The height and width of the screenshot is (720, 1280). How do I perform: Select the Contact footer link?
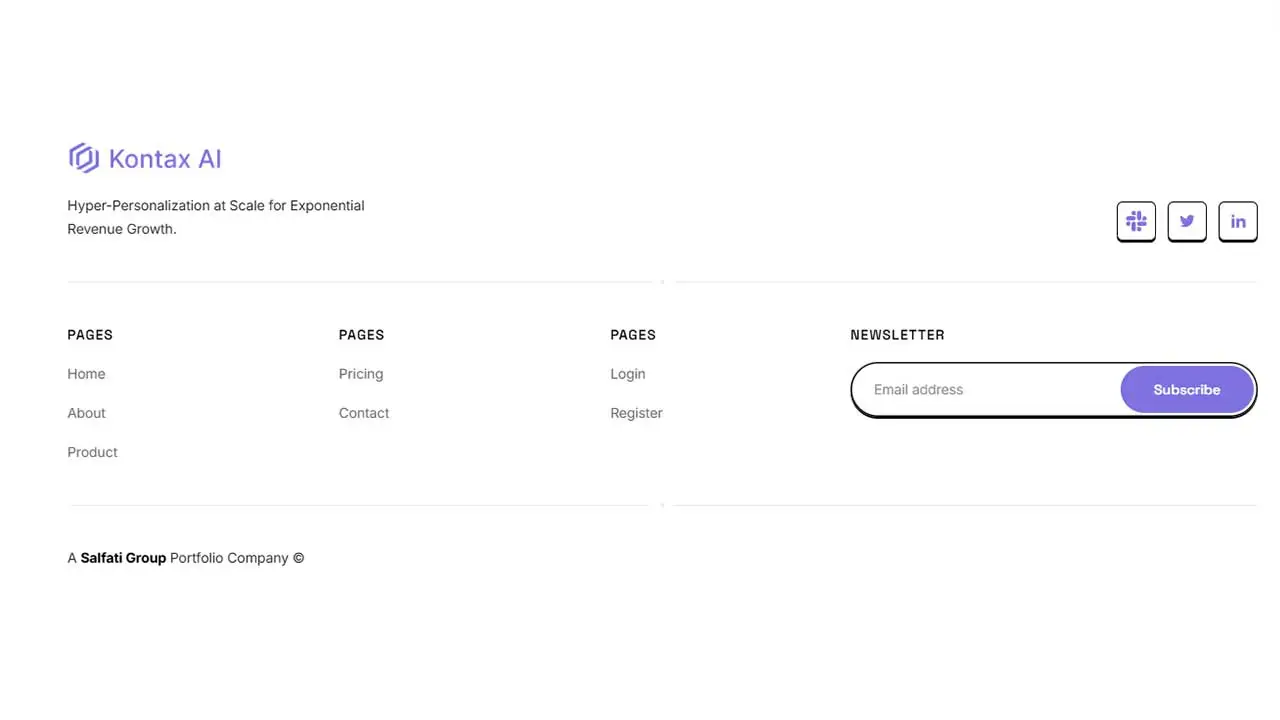click(364, 413)
